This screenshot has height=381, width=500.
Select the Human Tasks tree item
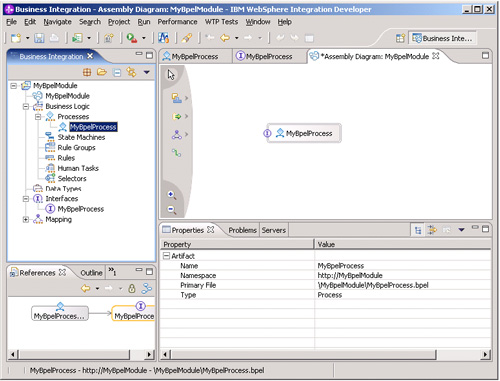tap(78, 168)
